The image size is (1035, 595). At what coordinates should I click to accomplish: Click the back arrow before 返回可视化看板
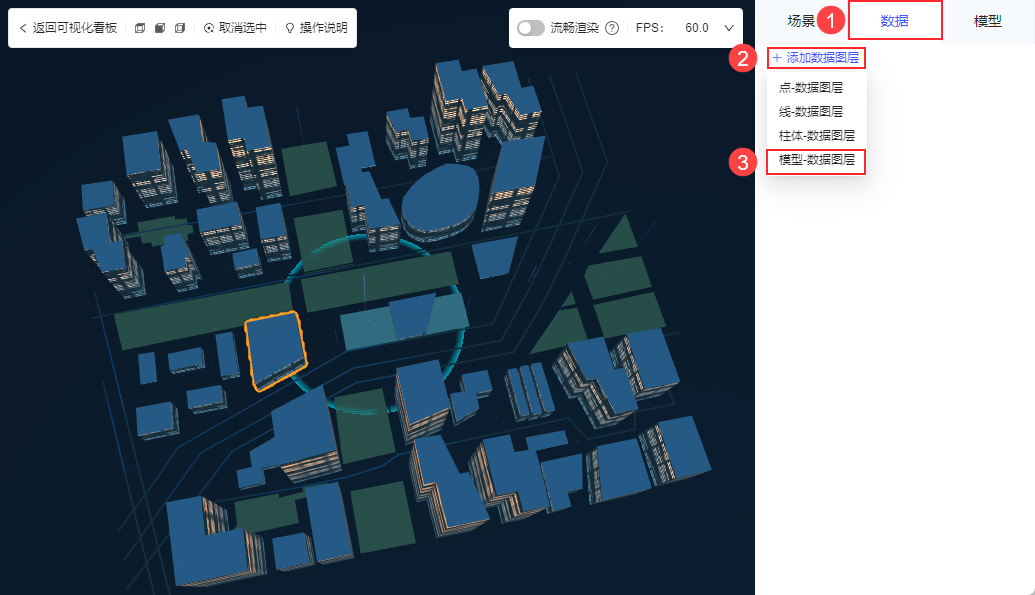point(23,28)
